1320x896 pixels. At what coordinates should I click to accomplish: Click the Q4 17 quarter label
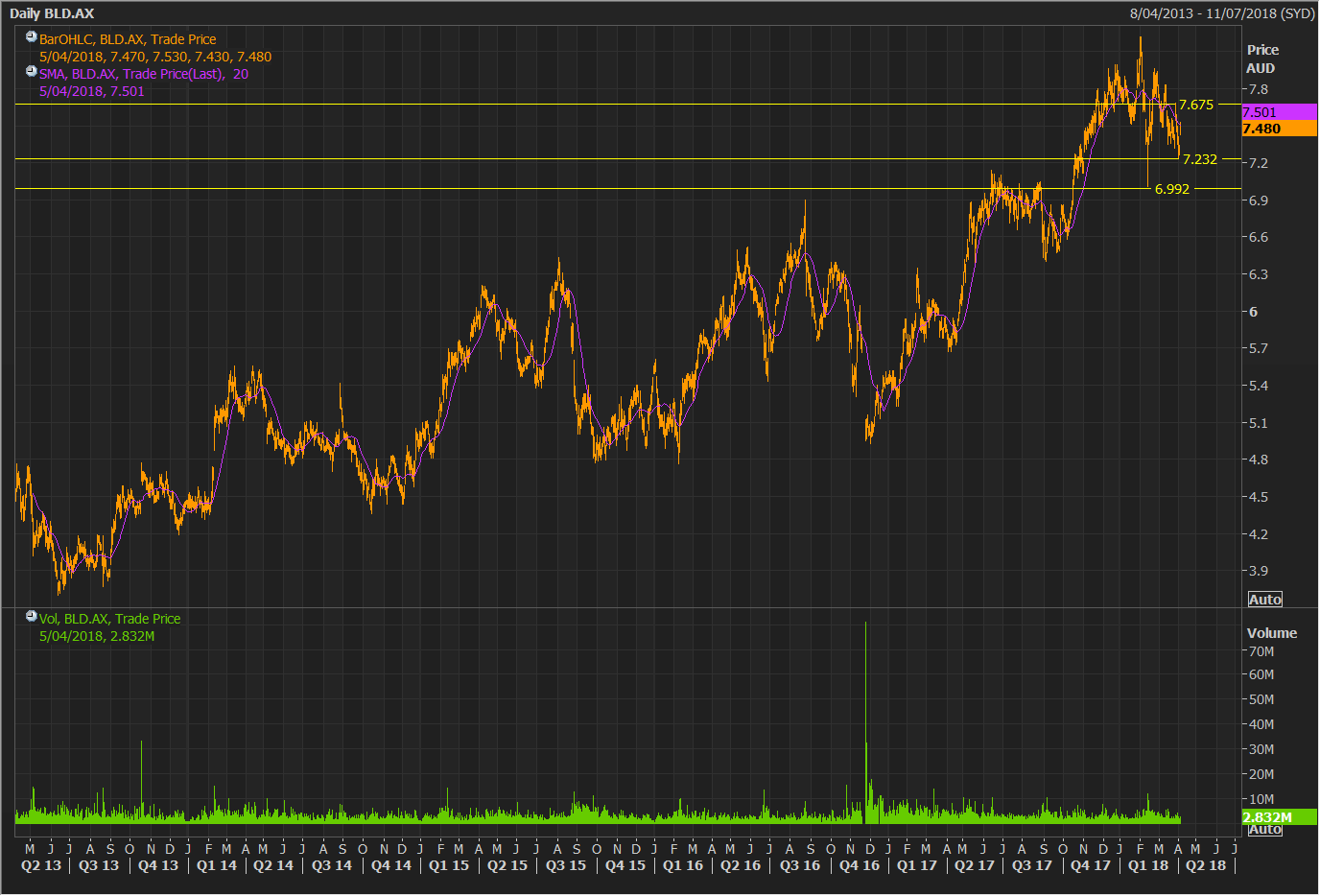click(1091, 865)
